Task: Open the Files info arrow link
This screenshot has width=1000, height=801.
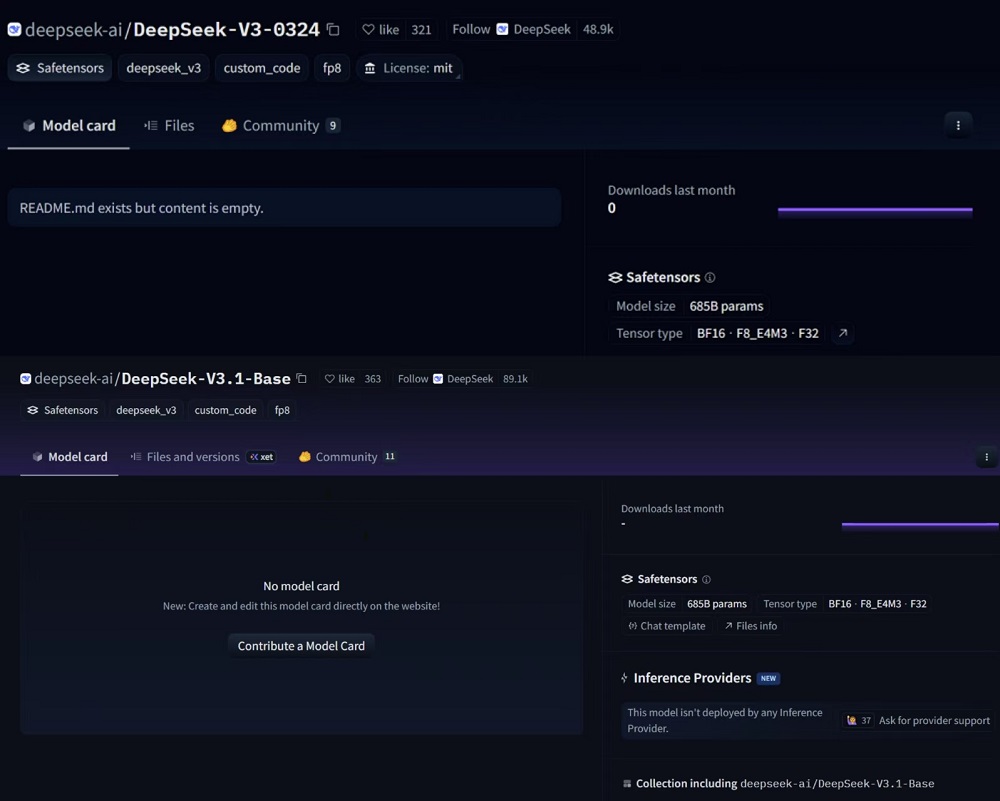Action: pos(750,626)
